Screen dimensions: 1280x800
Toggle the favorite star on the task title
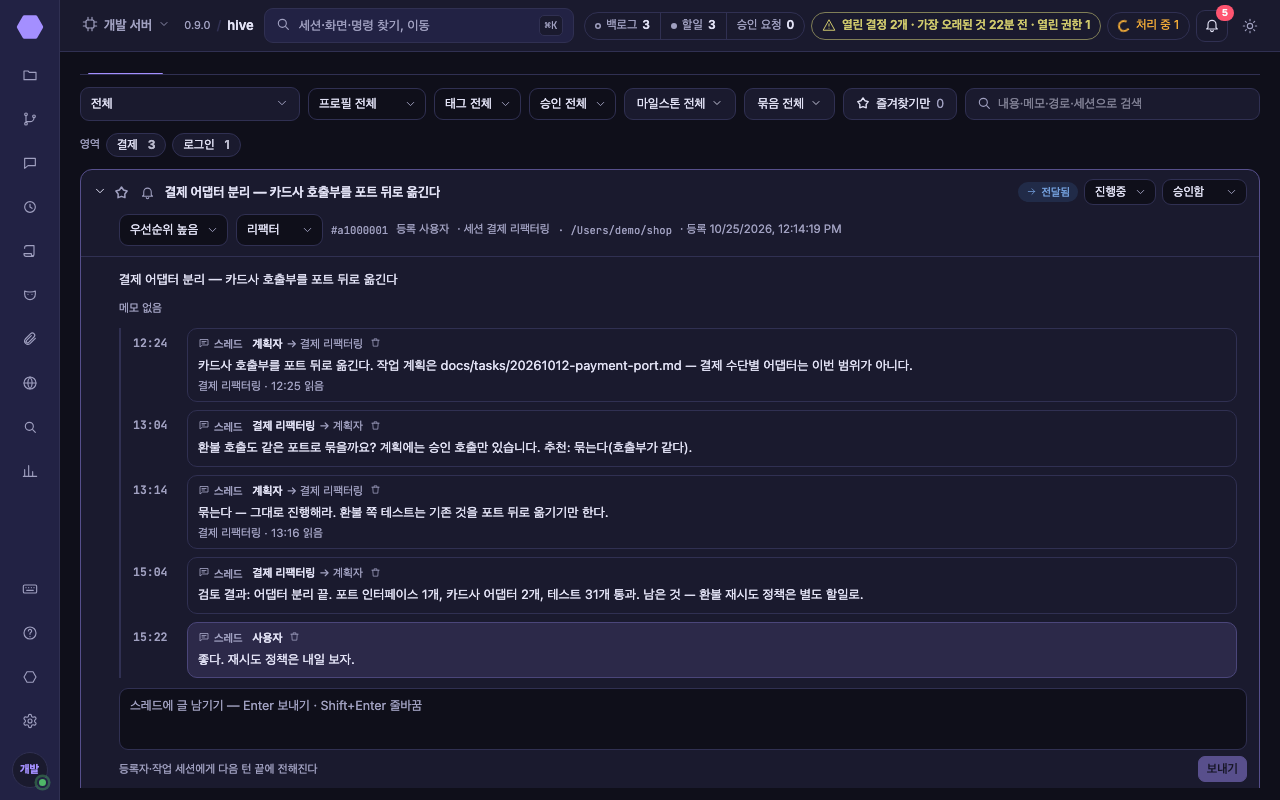click(122, 192)
